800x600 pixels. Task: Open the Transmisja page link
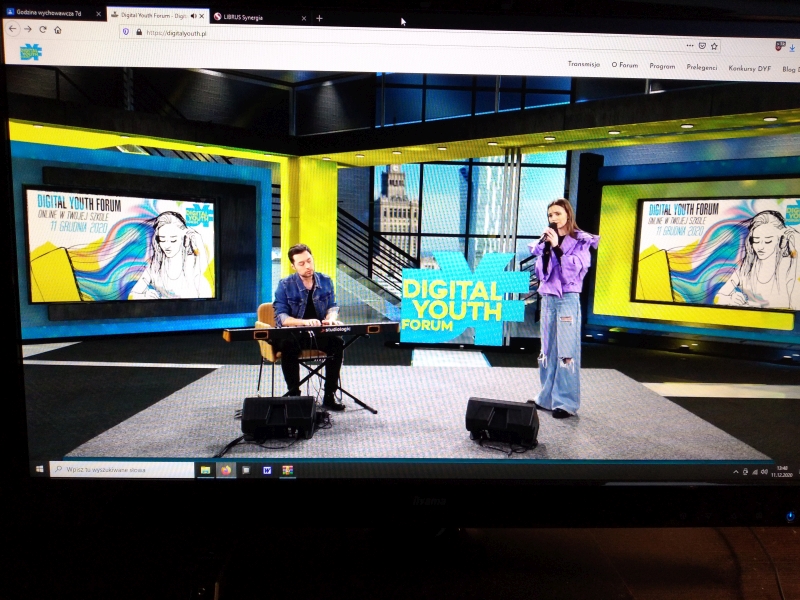click(x=583, y=64)
